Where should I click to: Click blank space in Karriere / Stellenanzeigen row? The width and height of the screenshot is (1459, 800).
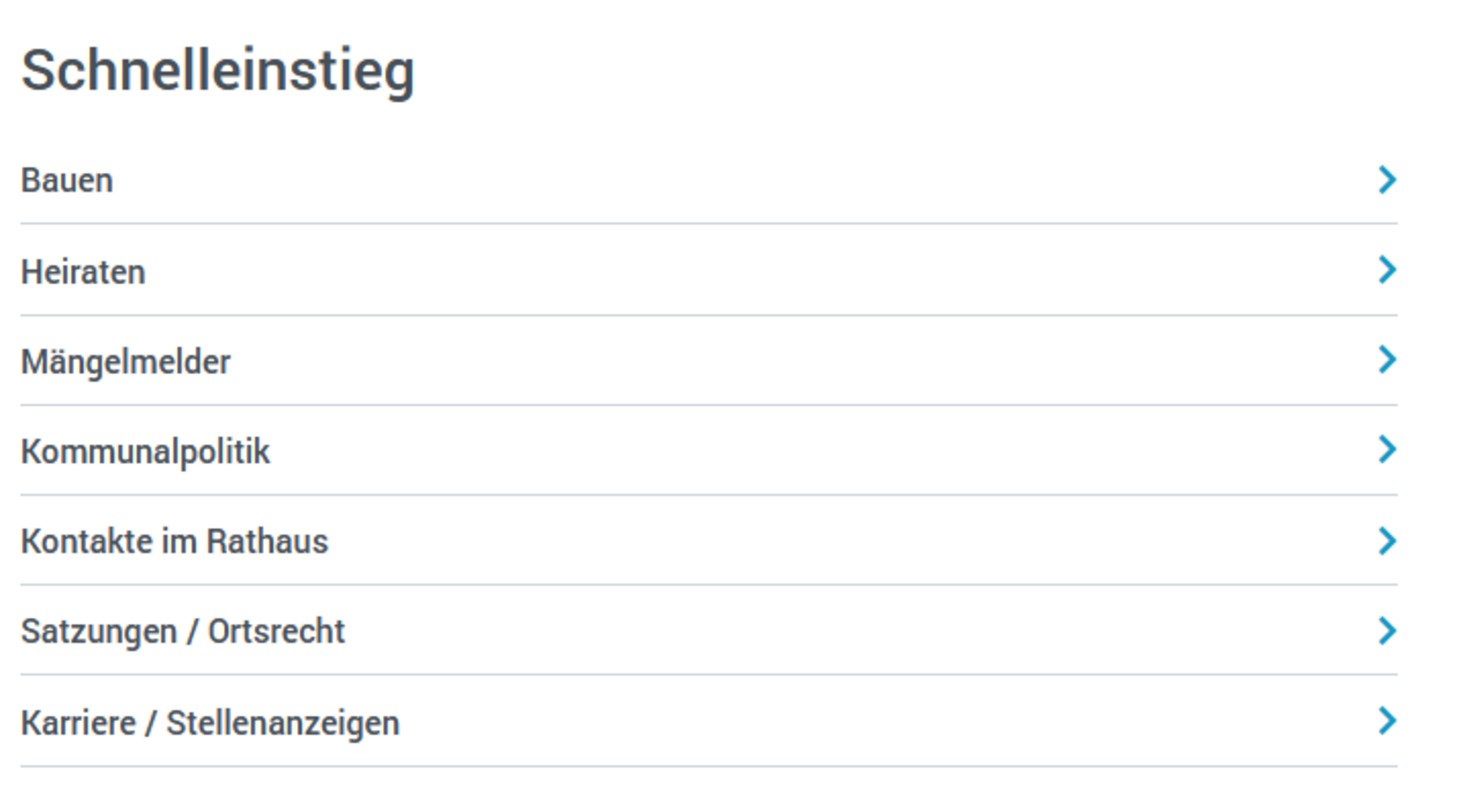click(x=800, y=722)
